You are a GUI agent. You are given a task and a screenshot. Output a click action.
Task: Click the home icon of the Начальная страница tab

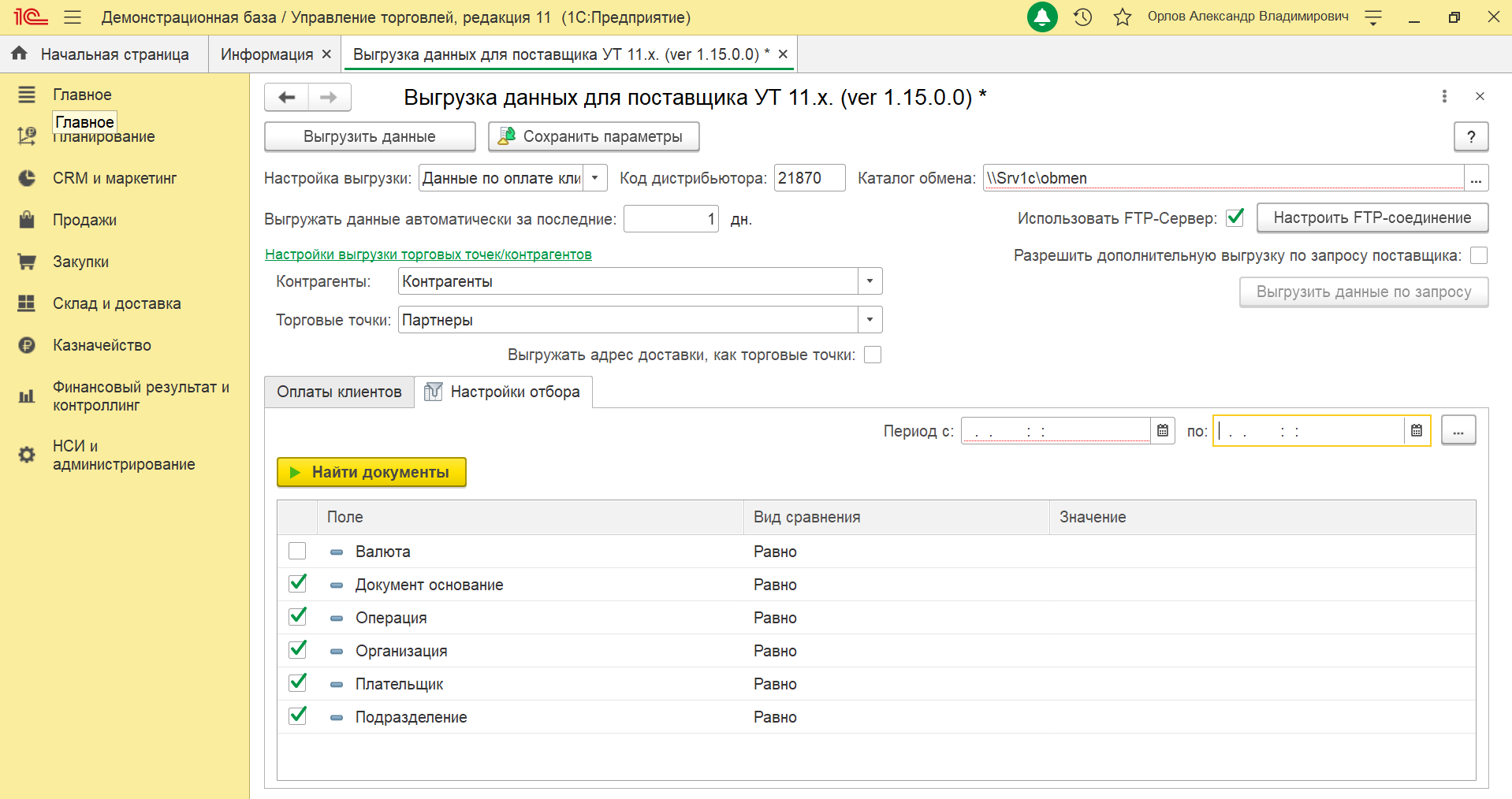[20, 54]
